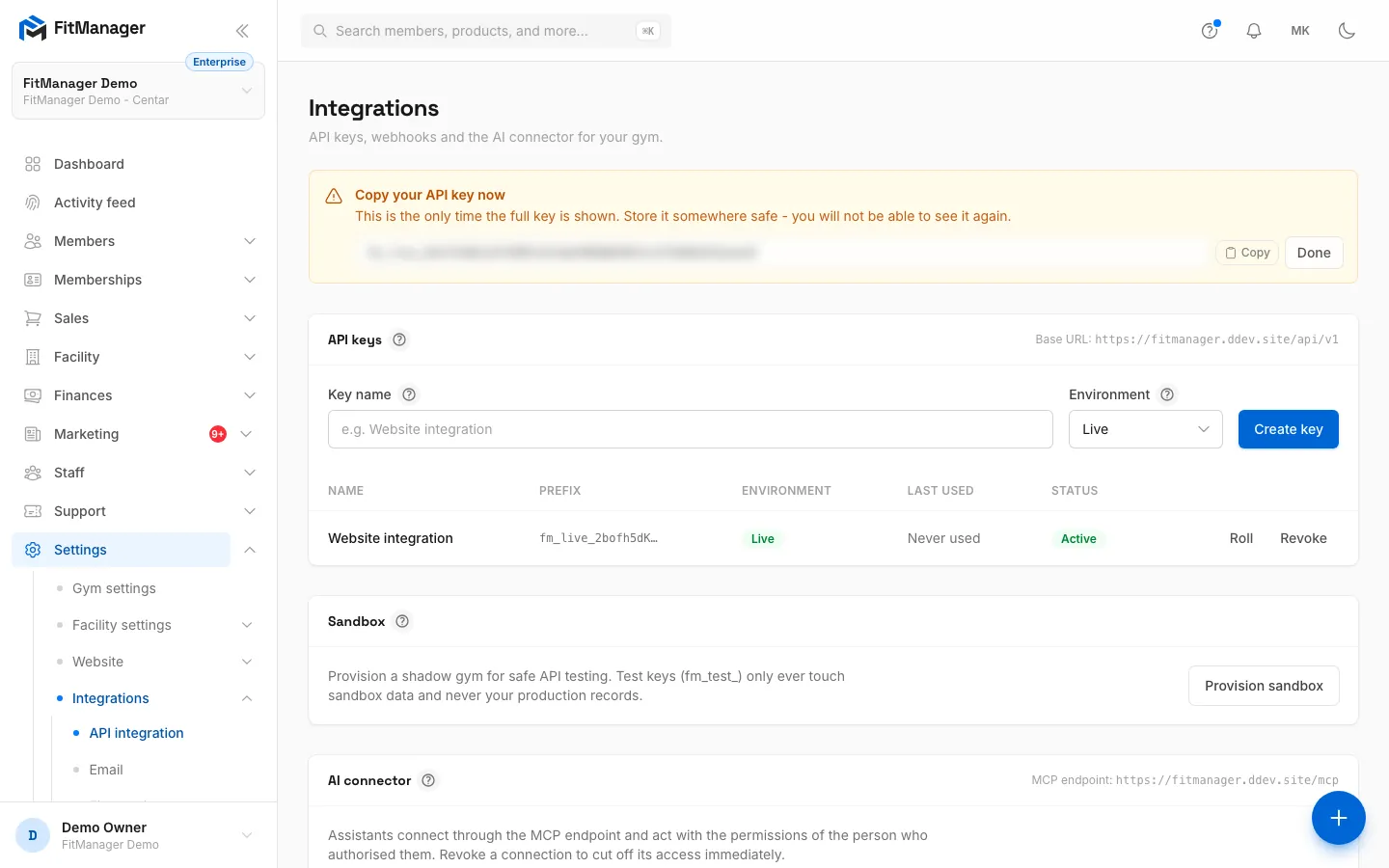This screenshot has height=868, width=1389.
Task: Click the Environment help icon
Action: tap(1167, 394)
